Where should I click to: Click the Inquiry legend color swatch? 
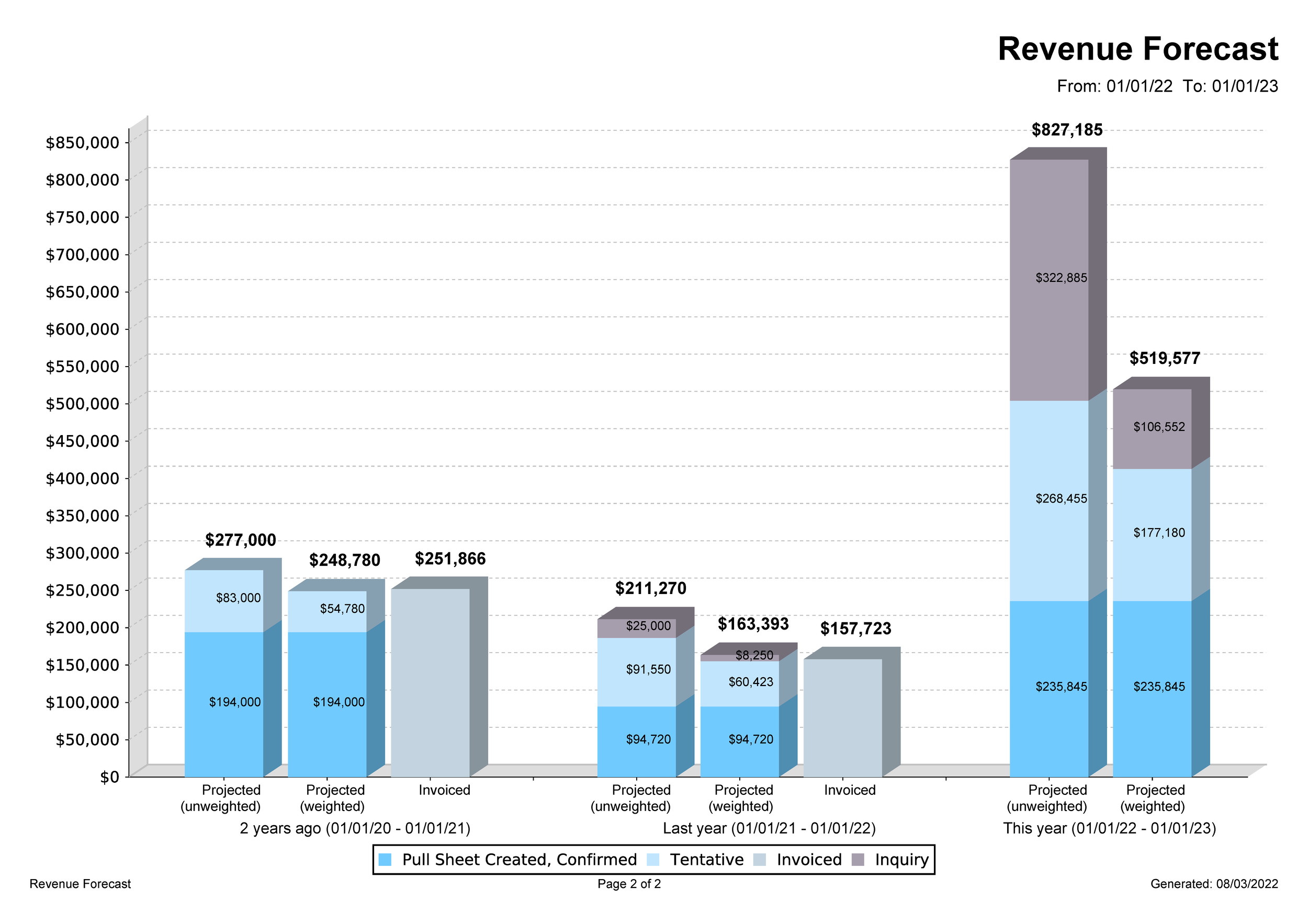click(x=858, y=860)
